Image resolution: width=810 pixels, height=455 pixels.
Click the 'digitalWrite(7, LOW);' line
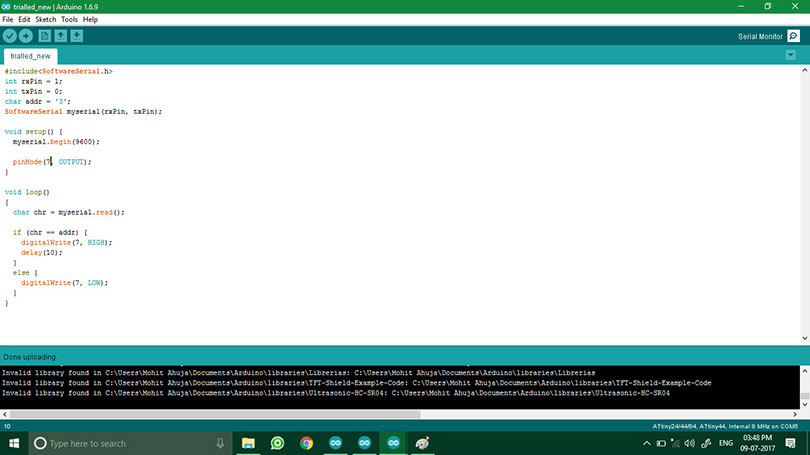pyautogui.click(x=64, y=283)
